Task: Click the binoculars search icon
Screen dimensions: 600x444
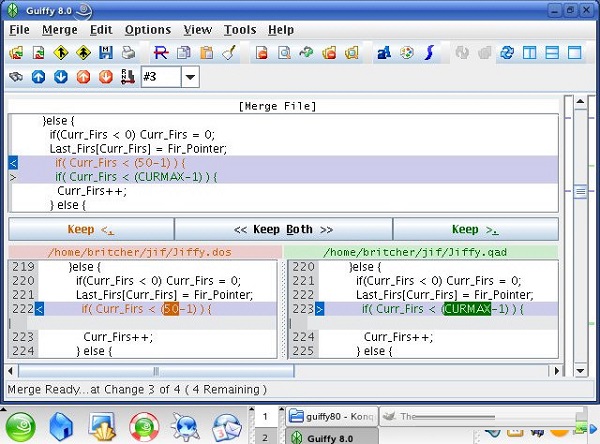Action: click(16, 77)
